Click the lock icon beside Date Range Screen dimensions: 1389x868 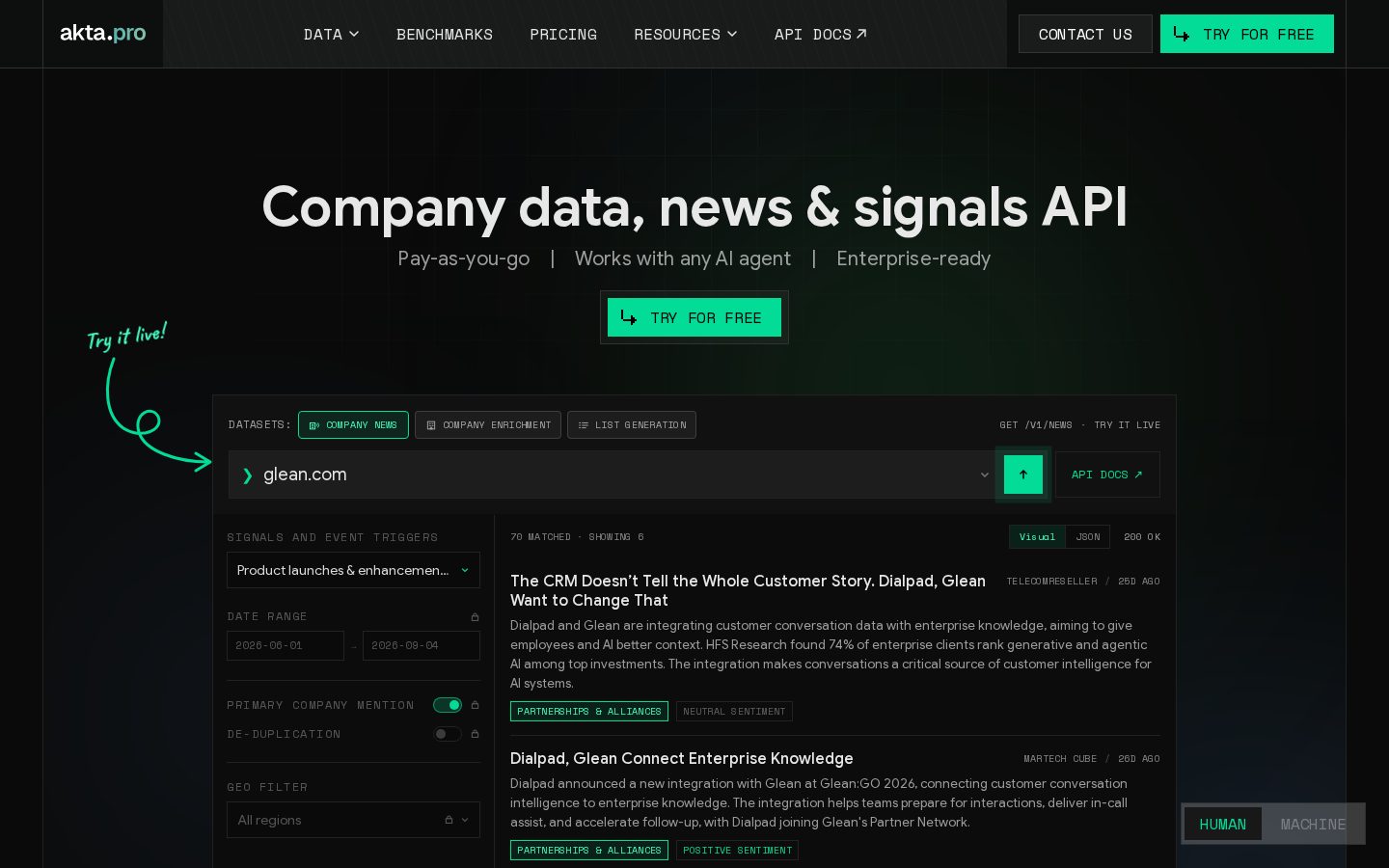point(475,617)
